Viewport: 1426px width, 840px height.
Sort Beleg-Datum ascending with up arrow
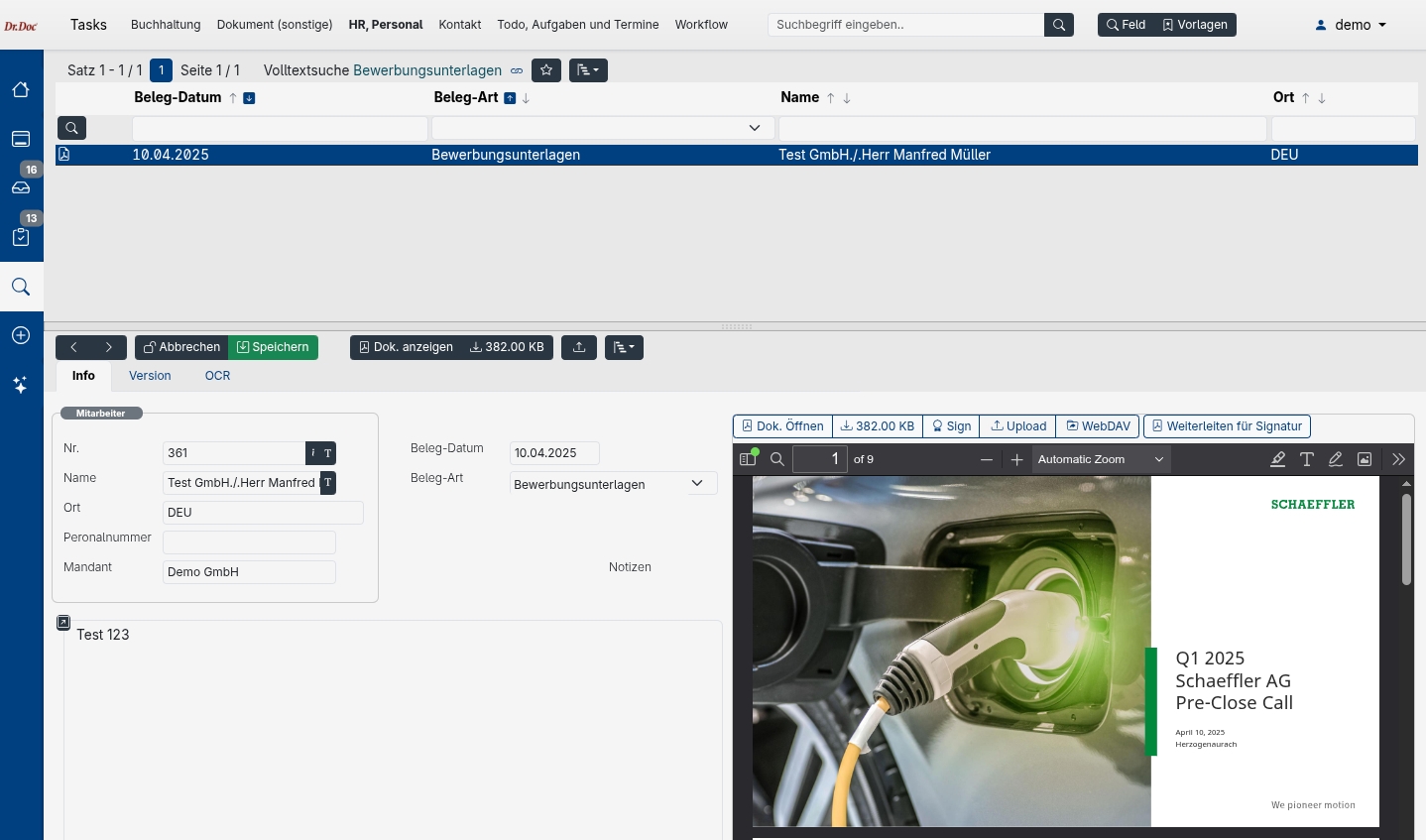click(233, 98)
